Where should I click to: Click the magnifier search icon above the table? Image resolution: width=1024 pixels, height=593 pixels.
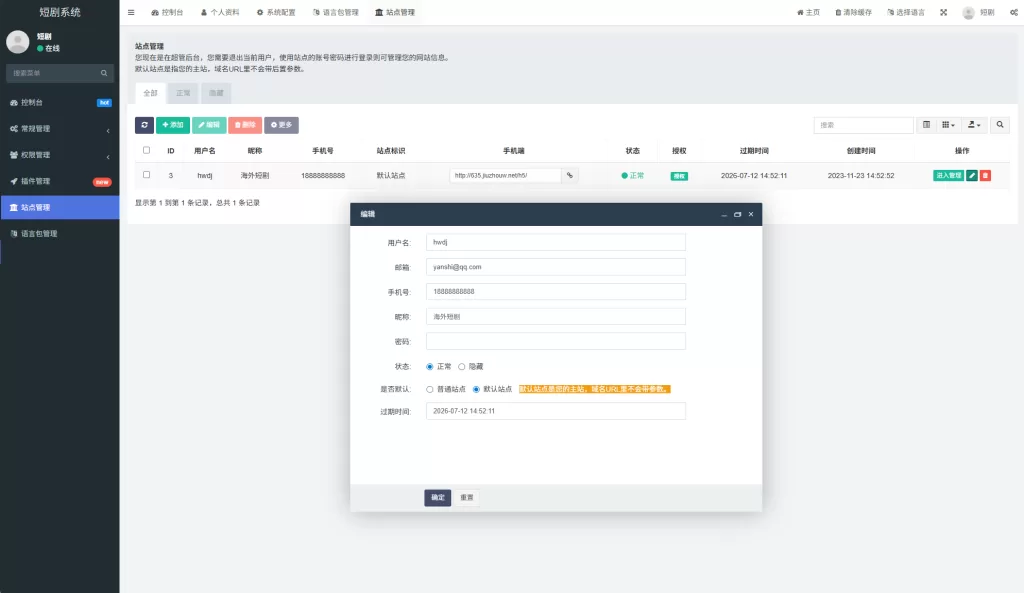[x=1000, y=125]
